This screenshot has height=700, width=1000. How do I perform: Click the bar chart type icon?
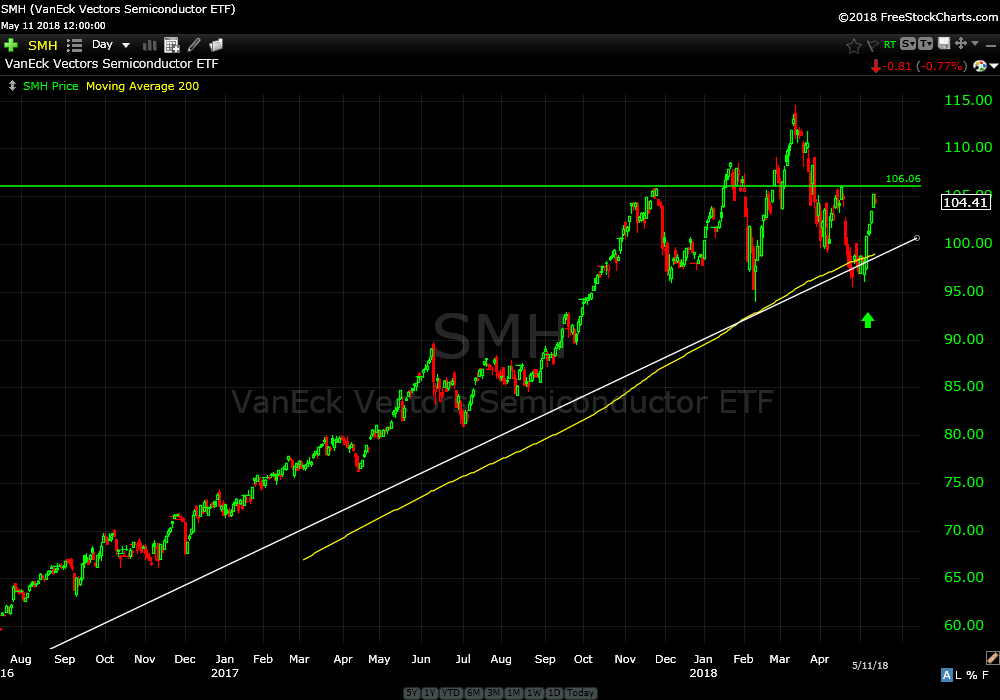(150, 45)
